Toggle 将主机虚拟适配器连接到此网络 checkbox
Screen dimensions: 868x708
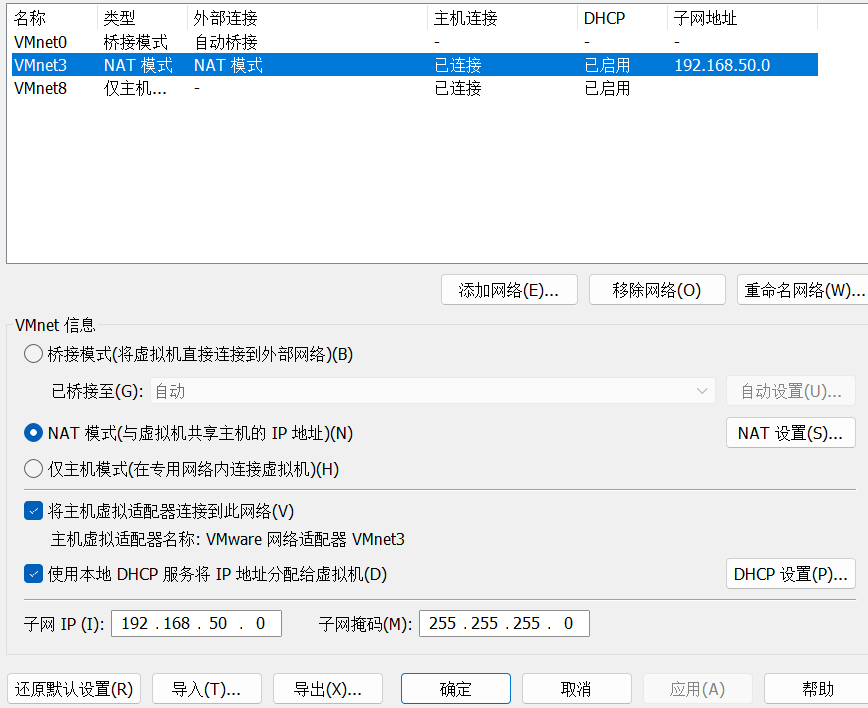click(33, 511)
